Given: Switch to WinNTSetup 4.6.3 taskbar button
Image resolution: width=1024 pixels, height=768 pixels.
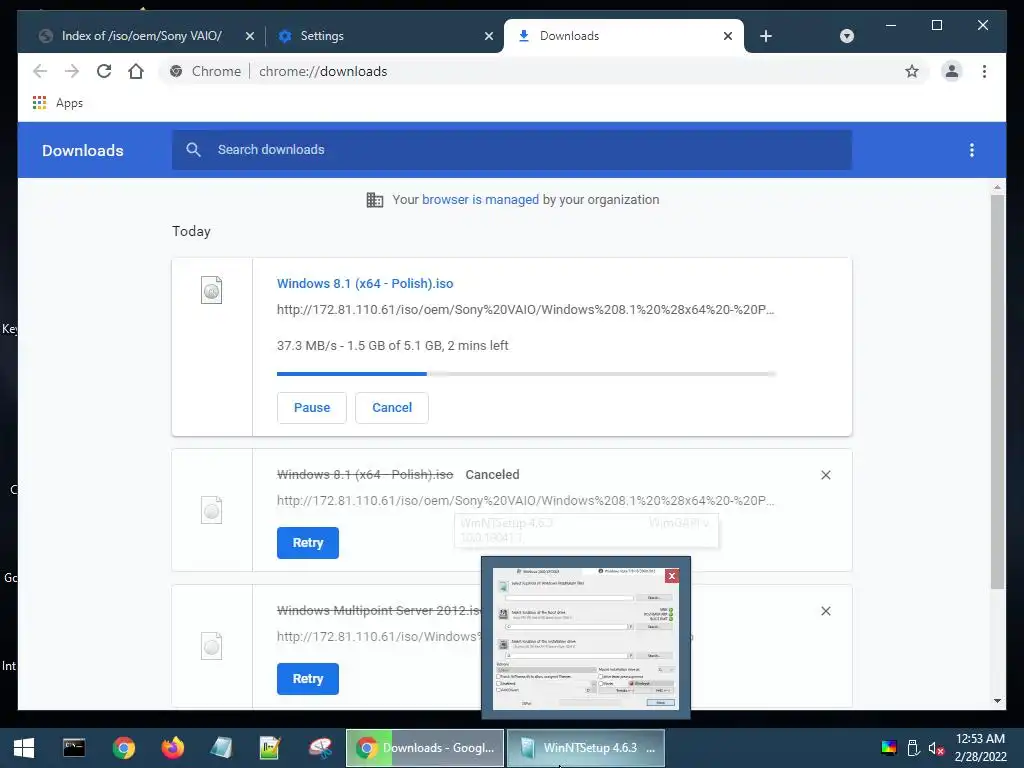Looking at the screenshot, I should 586,748.
